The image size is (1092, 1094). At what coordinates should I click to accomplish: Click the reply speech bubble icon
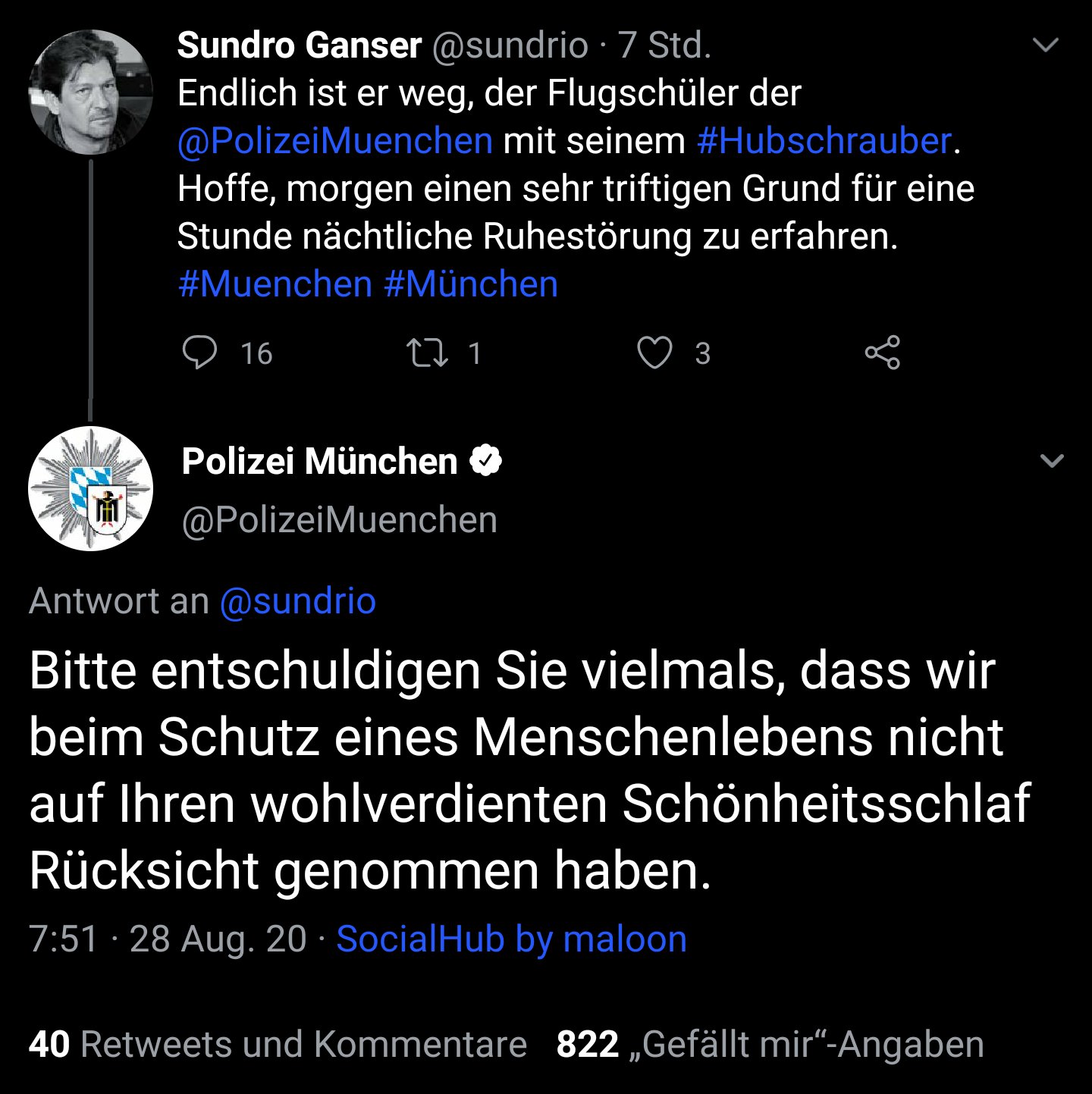(200, 353)
